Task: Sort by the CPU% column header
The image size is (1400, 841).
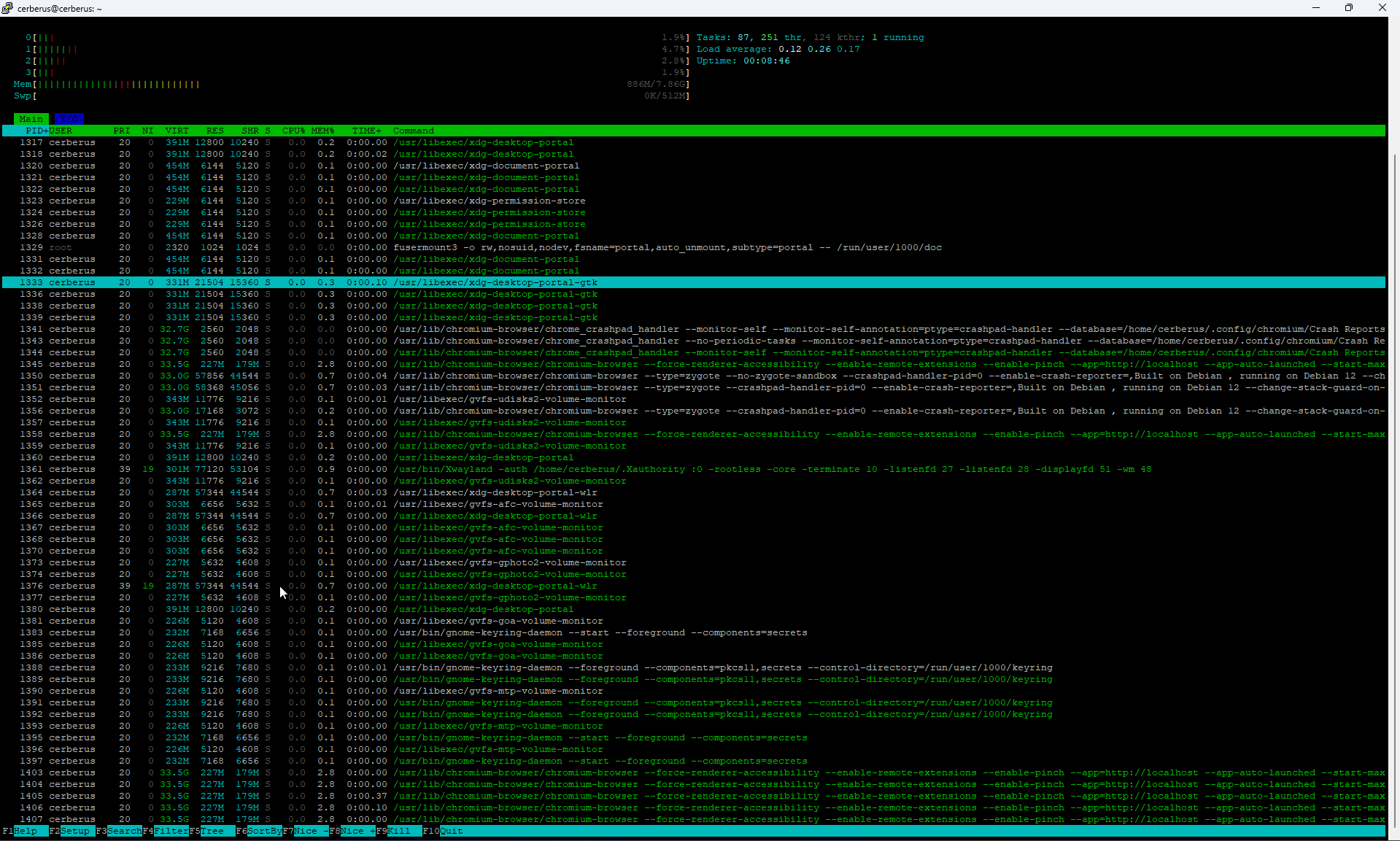Action: 294,131
